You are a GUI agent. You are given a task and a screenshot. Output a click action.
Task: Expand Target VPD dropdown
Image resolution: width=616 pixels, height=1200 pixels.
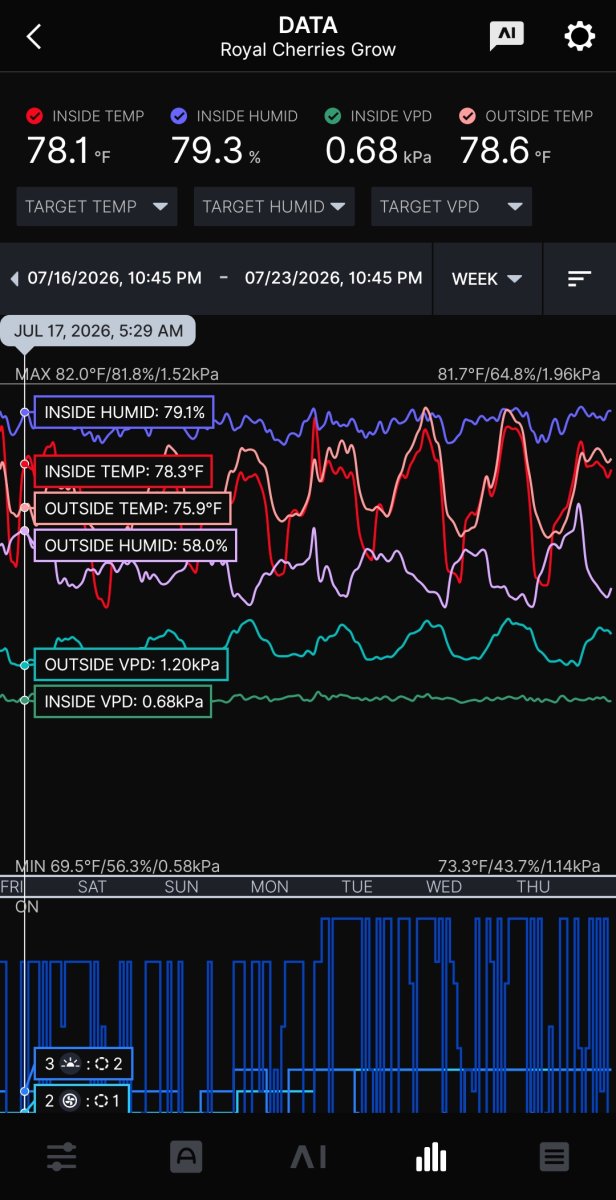(x=451, y=207)
